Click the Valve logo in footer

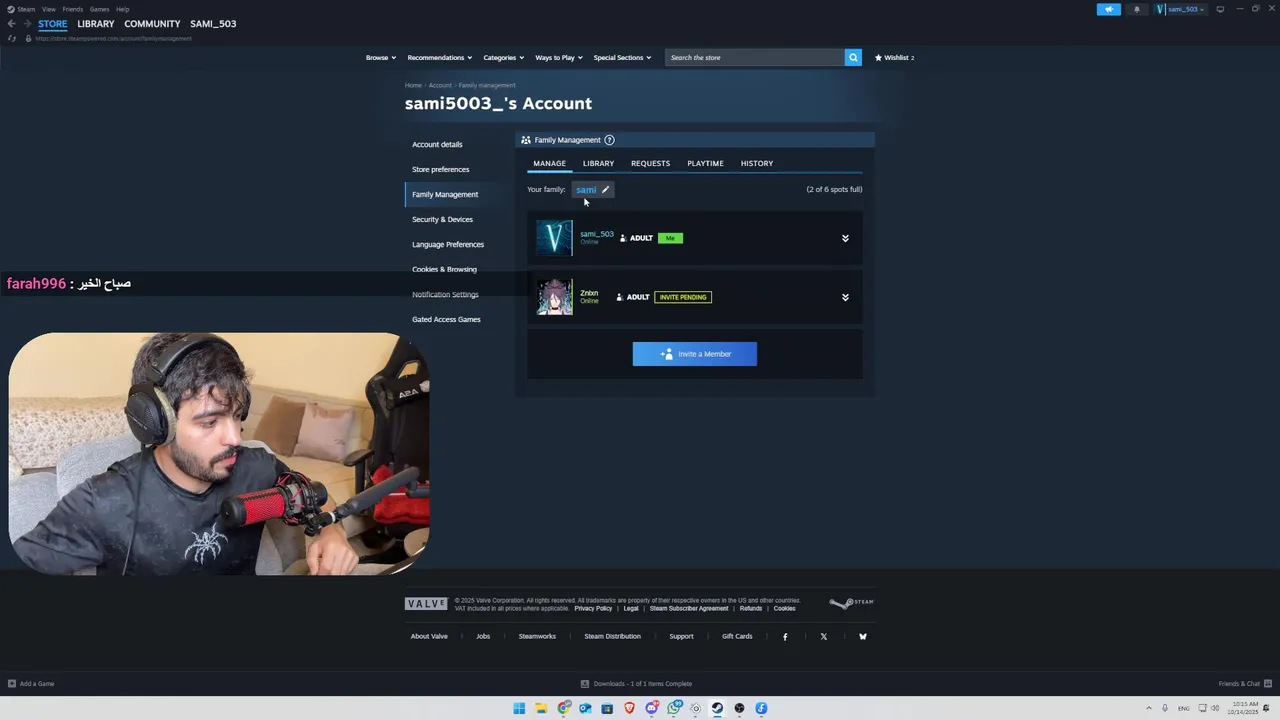pyautogui.click(x=426, y=603)
